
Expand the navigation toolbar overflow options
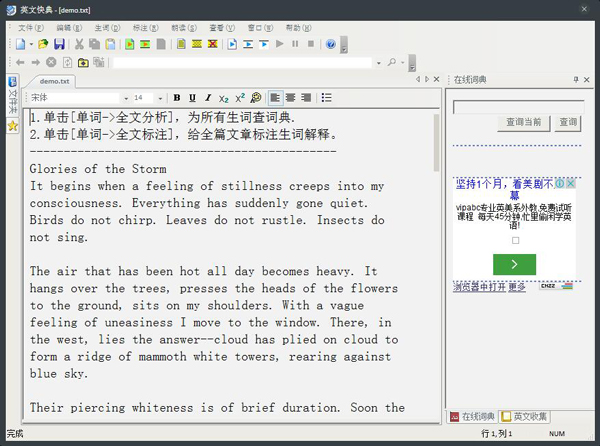pyautogui.click(x=412, y=63)
